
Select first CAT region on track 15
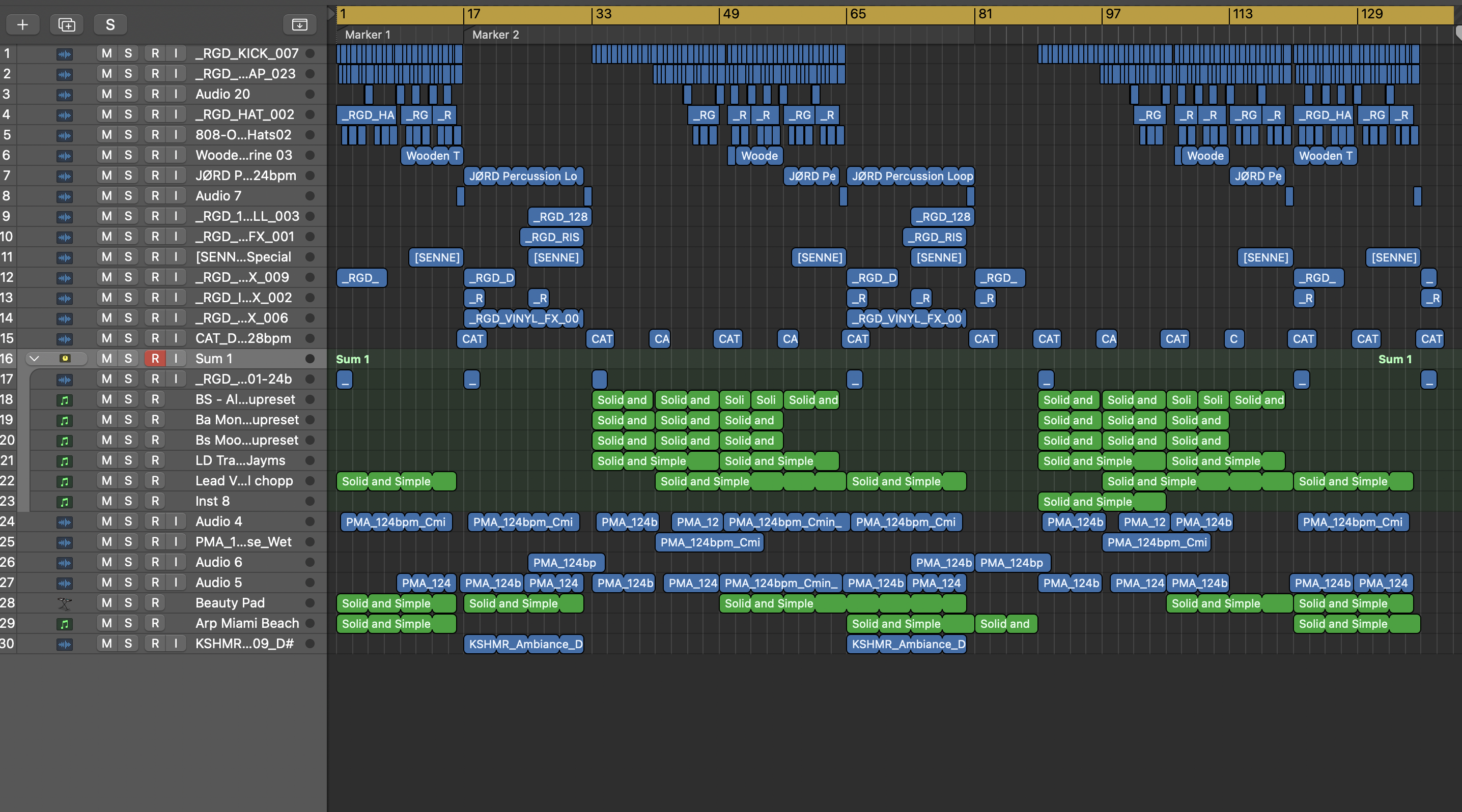472,338
